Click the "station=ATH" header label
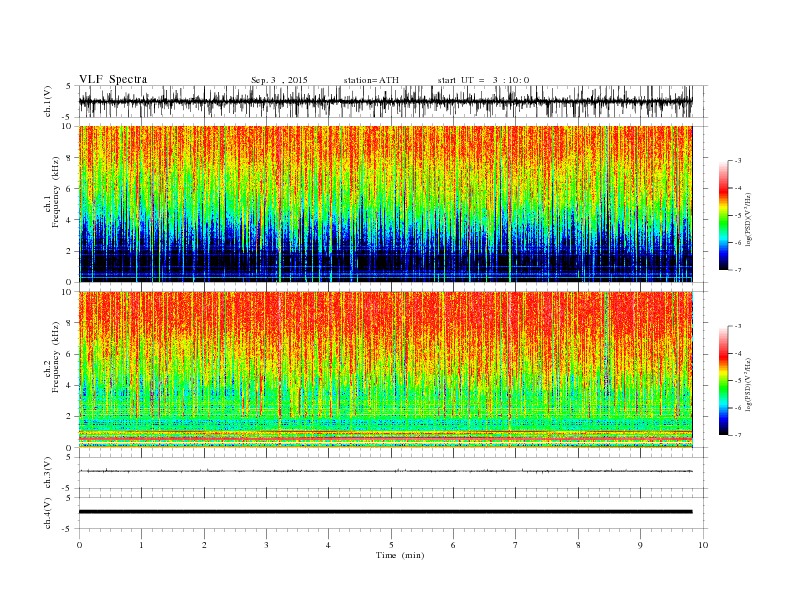 [x=371, y=80]
